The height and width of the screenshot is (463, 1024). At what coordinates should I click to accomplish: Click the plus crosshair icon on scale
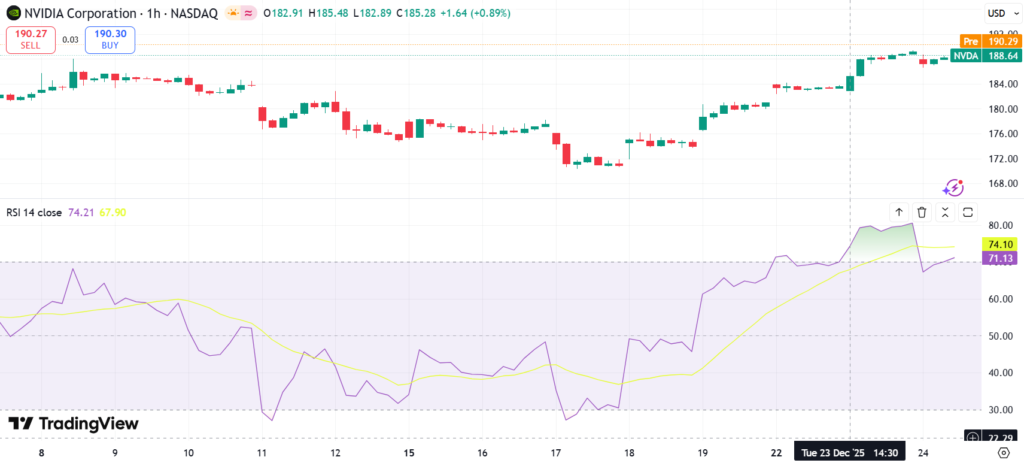973,437
